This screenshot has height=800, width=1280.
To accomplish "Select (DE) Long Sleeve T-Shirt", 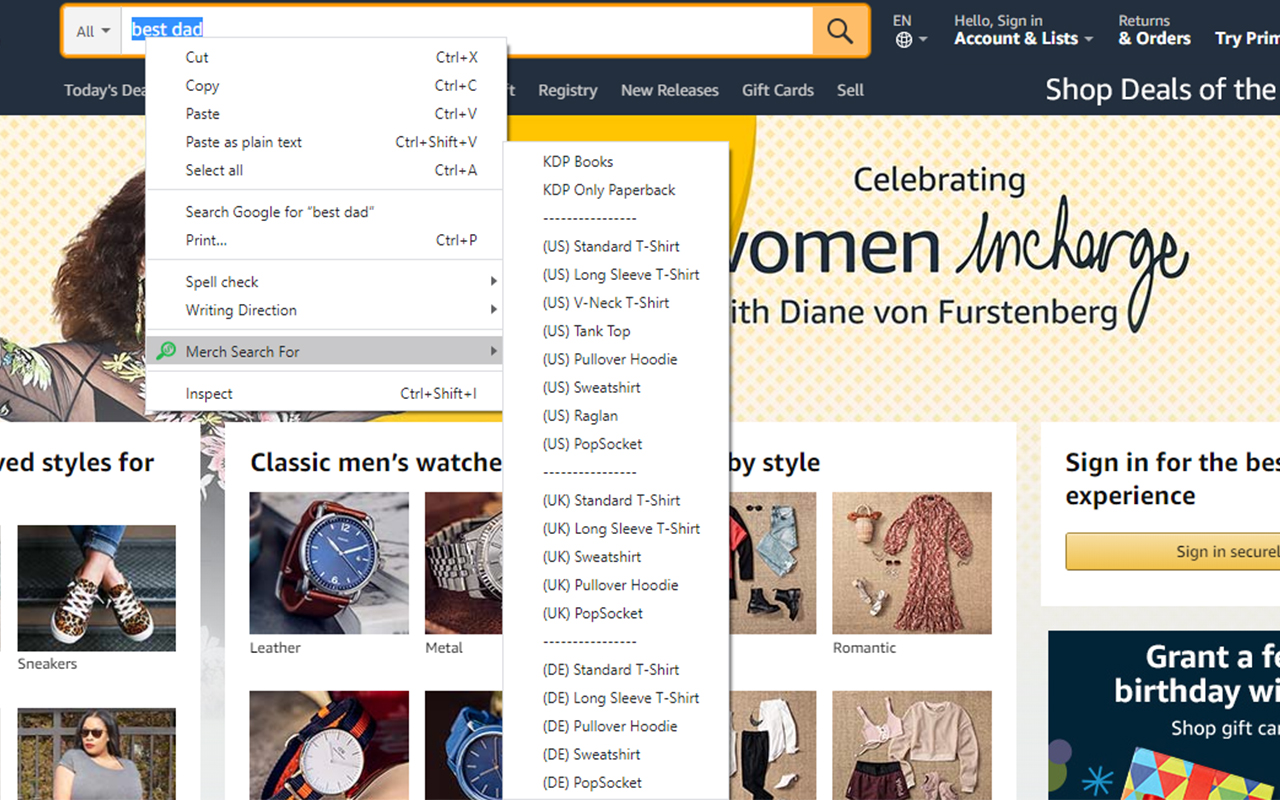I will (x=616, y=698).
